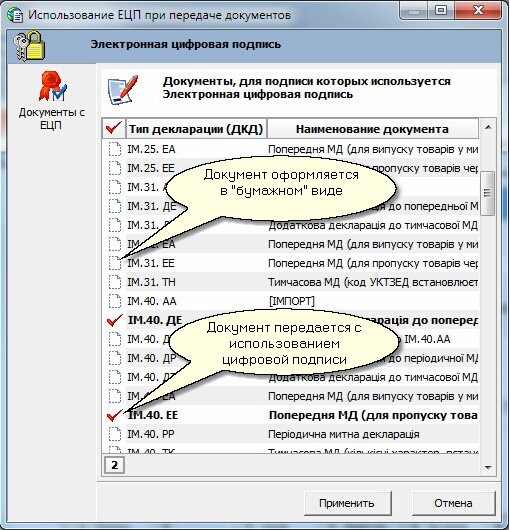Click the page icon beside IM.40. АА
Screen dimensions: 510x530
pos(115,301)
